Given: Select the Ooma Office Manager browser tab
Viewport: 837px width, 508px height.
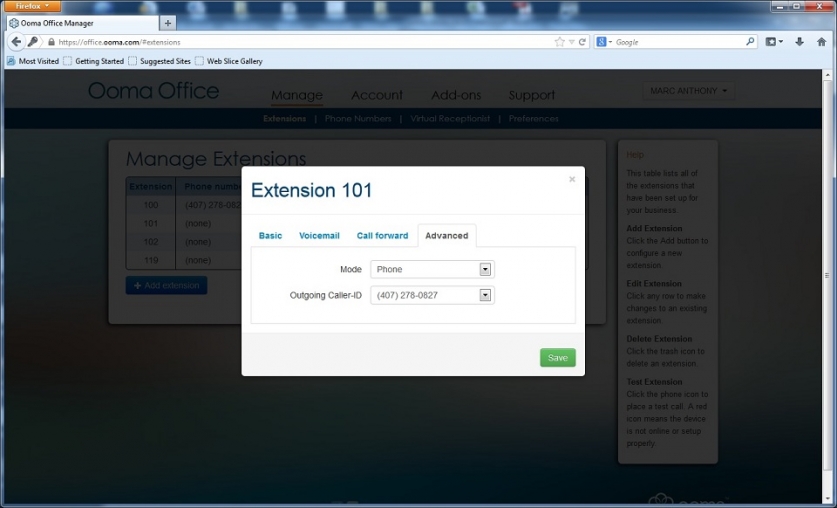Looking at the screenshot, I should [83, 23].
